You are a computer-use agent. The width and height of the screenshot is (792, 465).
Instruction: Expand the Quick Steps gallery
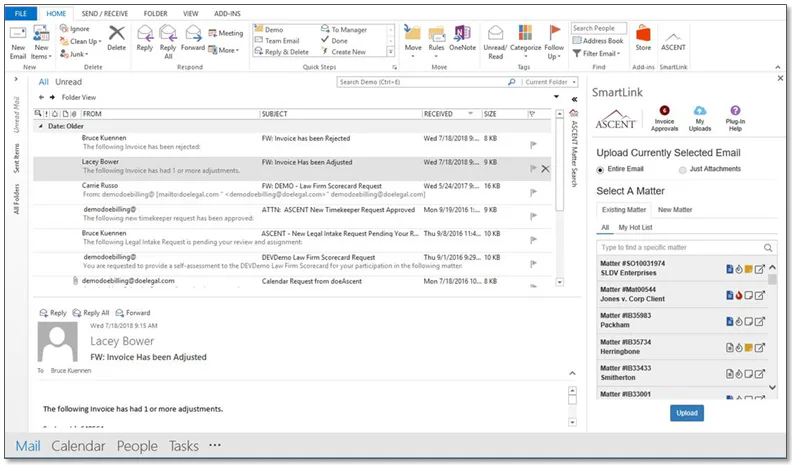[390, 51]
